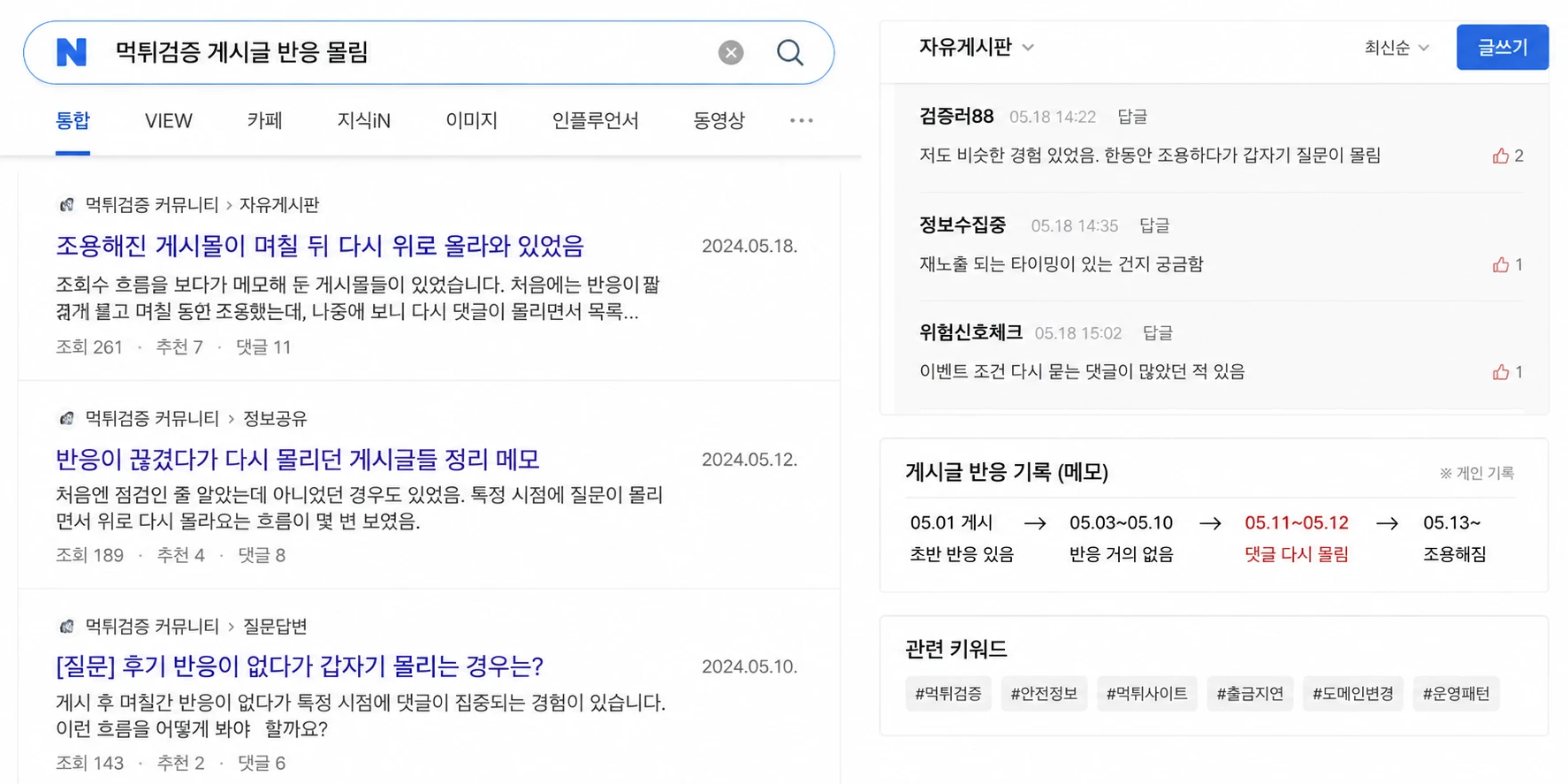Reply to 정보수집중 via 답글

click(1154, 225)
